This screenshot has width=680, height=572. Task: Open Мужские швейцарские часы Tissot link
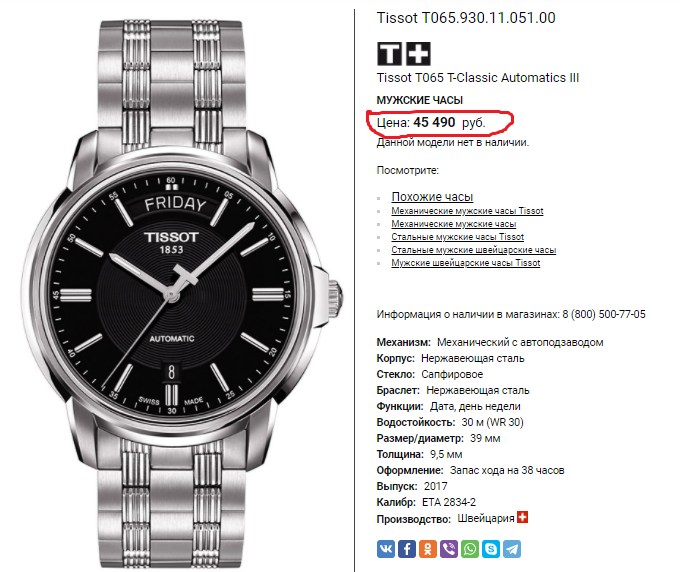[466, 263]
